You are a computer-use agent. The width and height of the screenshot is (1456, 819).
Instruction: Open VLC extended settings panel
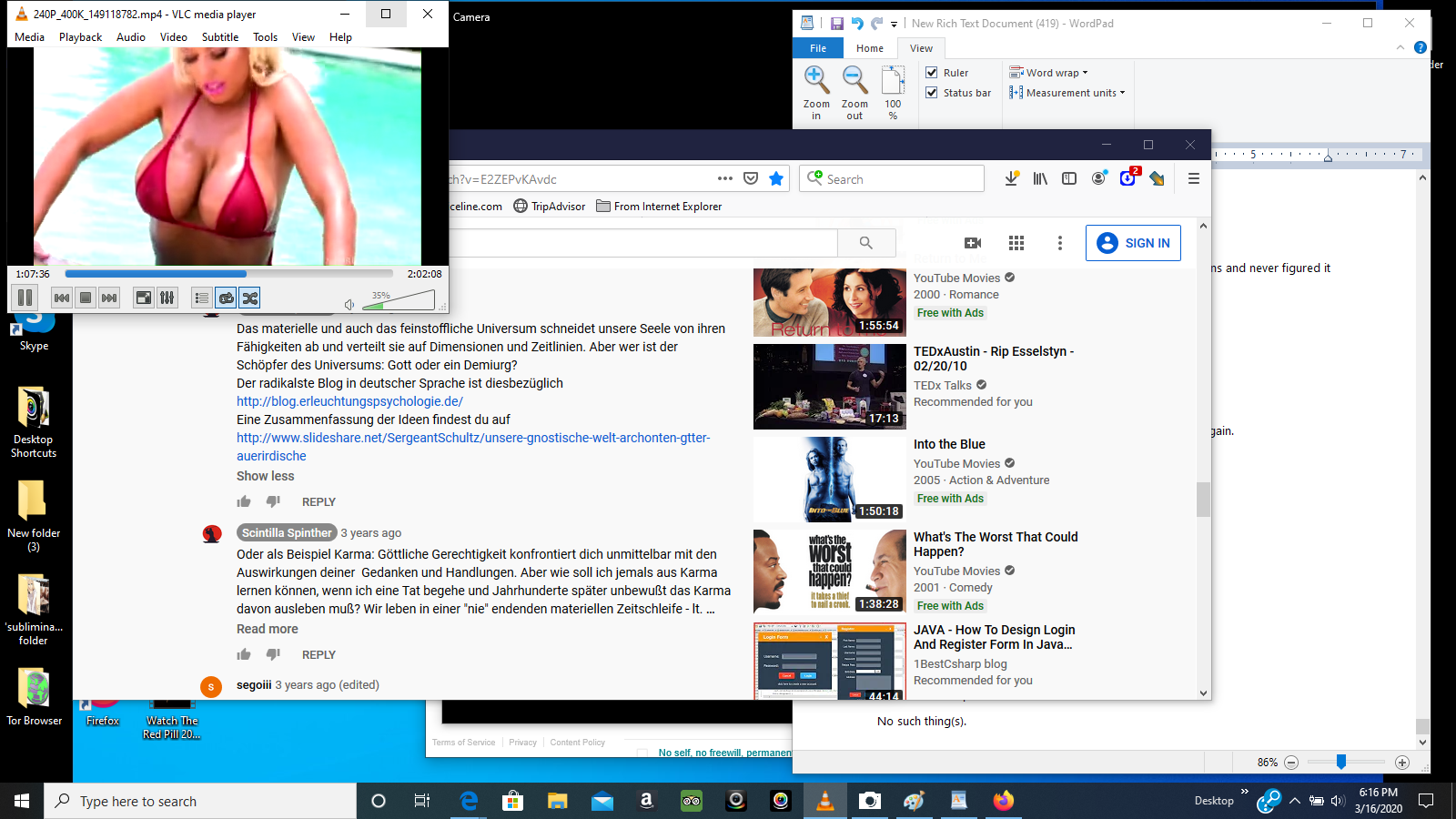click(x=167, y=298)
